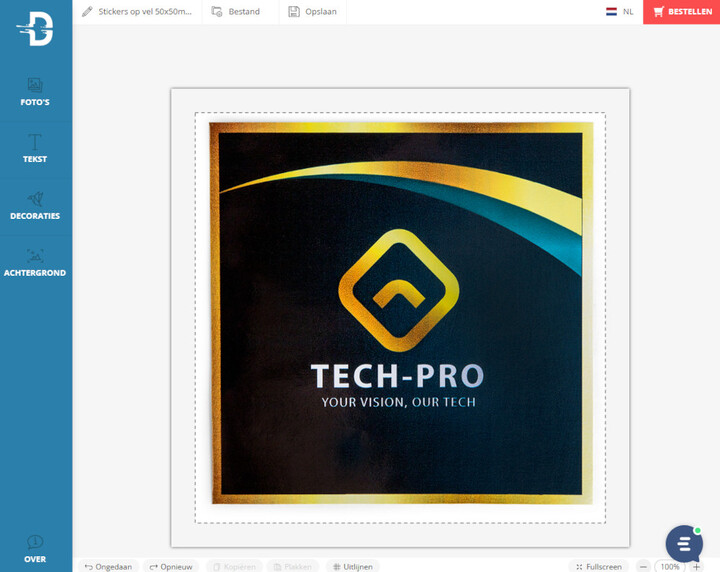Image resolution: width=720 pixels, height=572 pixels.
Task: Open the chat support bubble
Action: pos(684,543)
